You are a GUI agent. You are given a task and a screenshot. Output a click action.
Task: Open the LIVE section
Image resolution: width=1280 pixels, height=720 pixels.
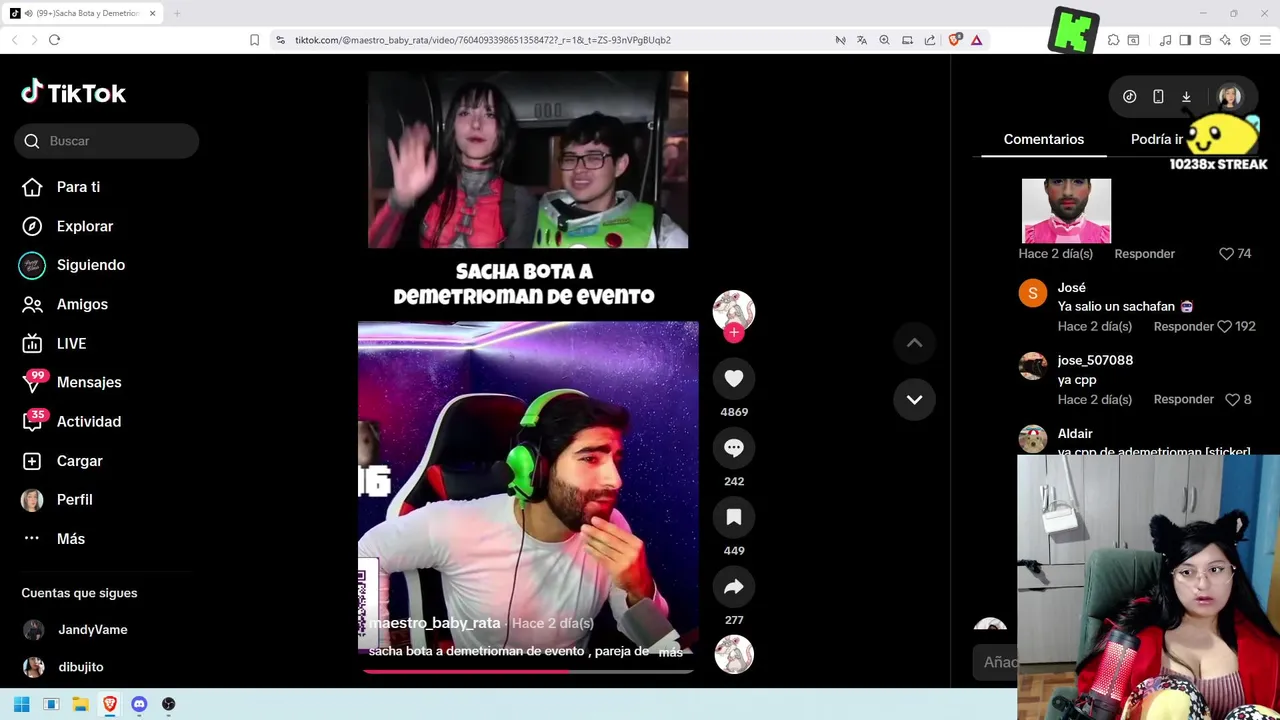(54, 343)
